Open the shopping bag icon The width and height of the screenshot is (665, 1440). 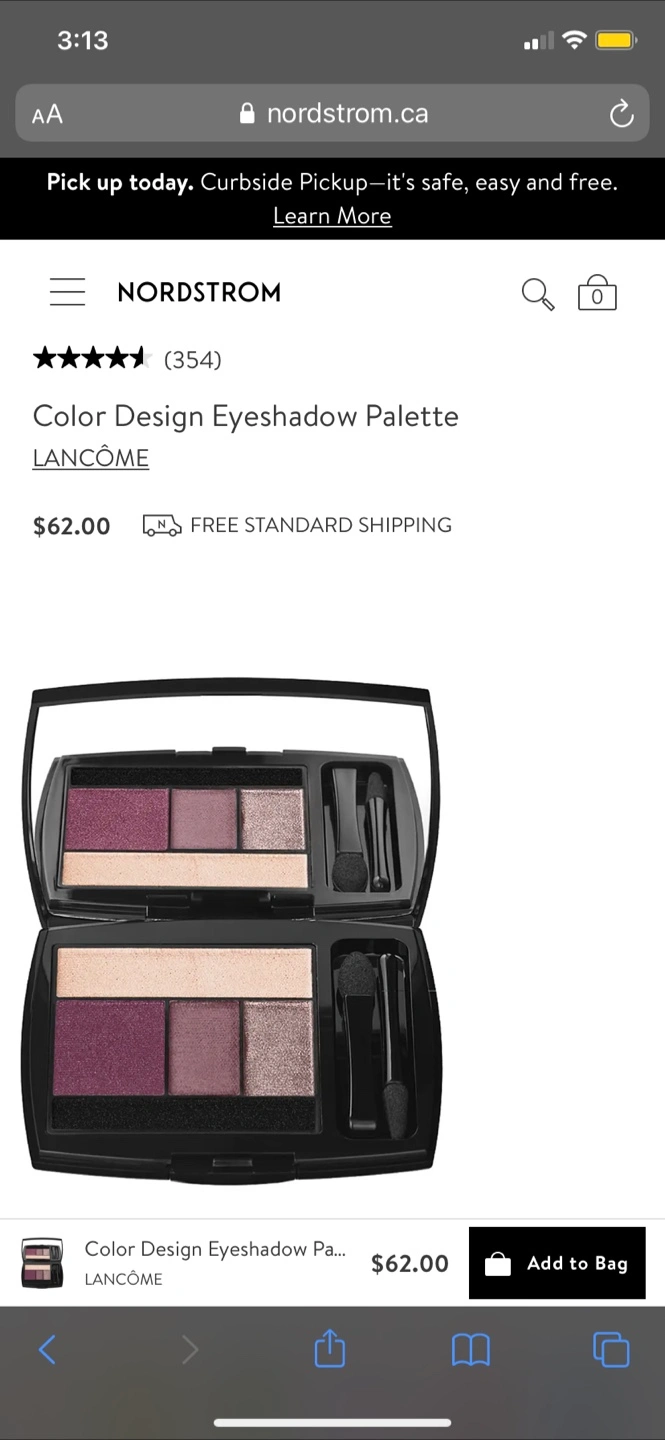(x=597, y=292)
